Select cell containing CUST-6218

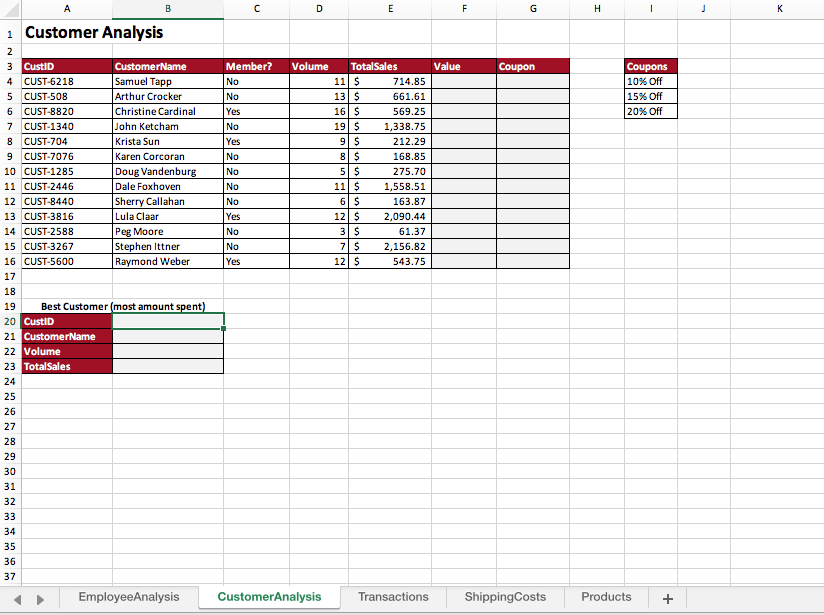point(67,81)
